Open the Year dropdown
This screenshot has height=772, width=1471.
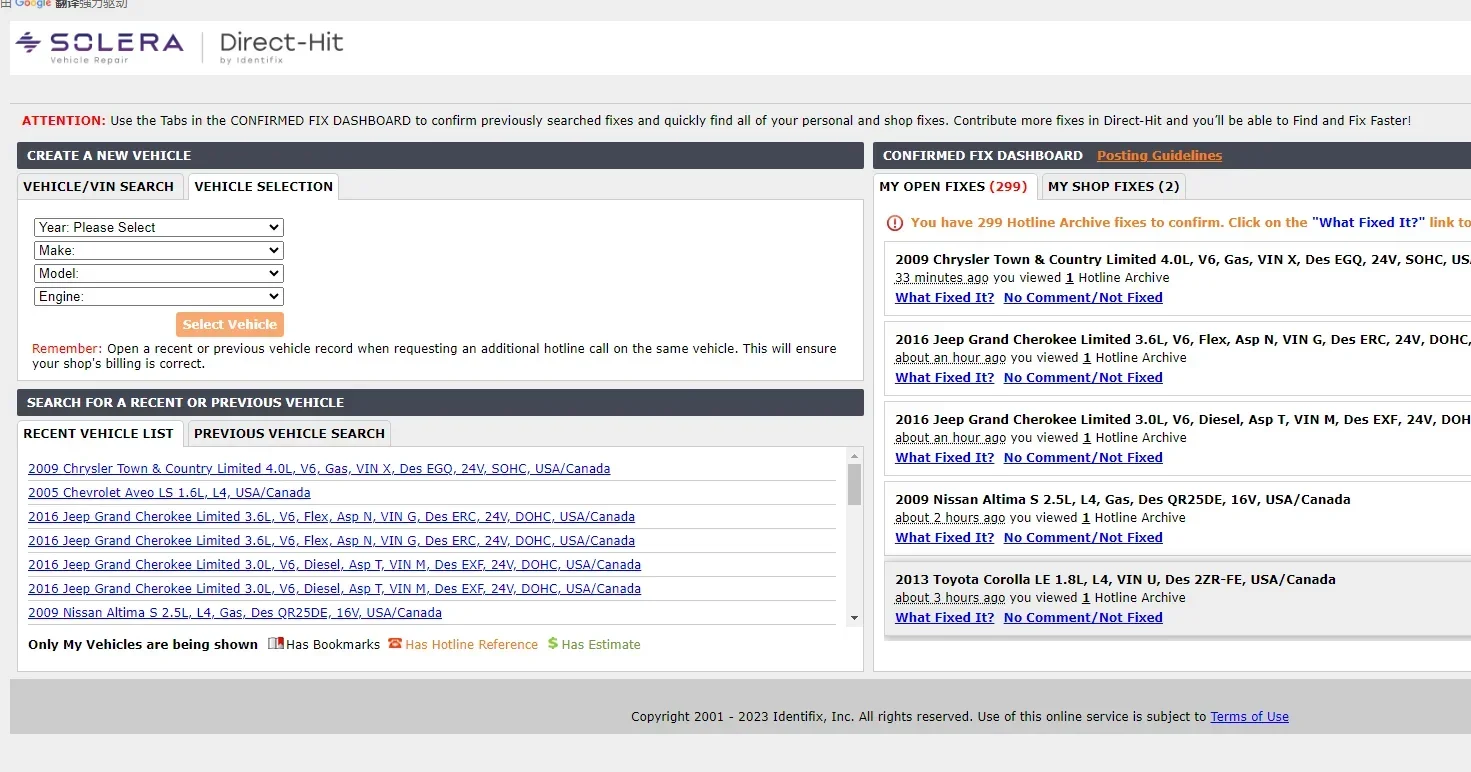pos(159,227)
